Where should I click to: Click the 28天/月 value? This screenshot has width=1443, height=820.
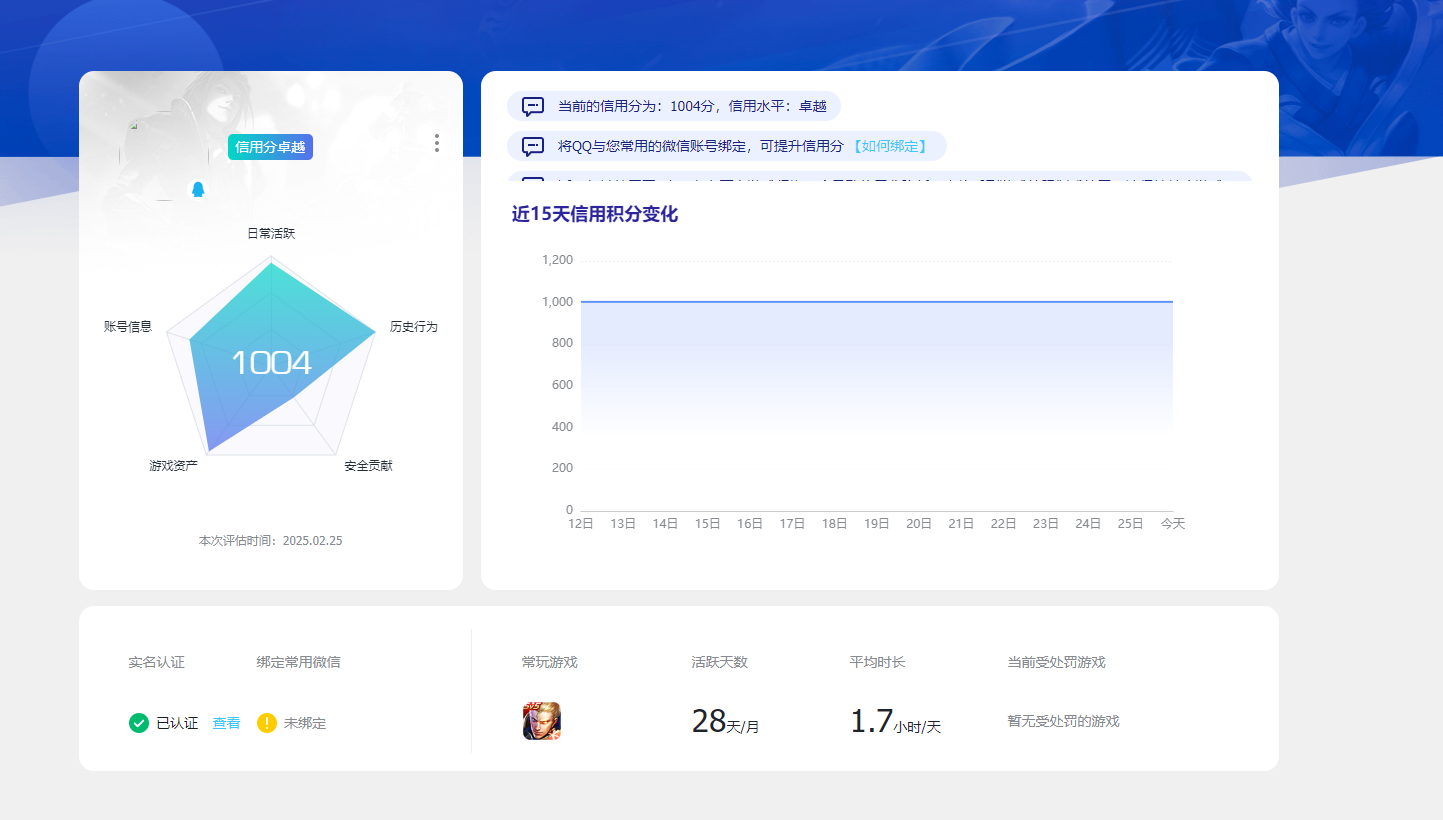[725, 721]
